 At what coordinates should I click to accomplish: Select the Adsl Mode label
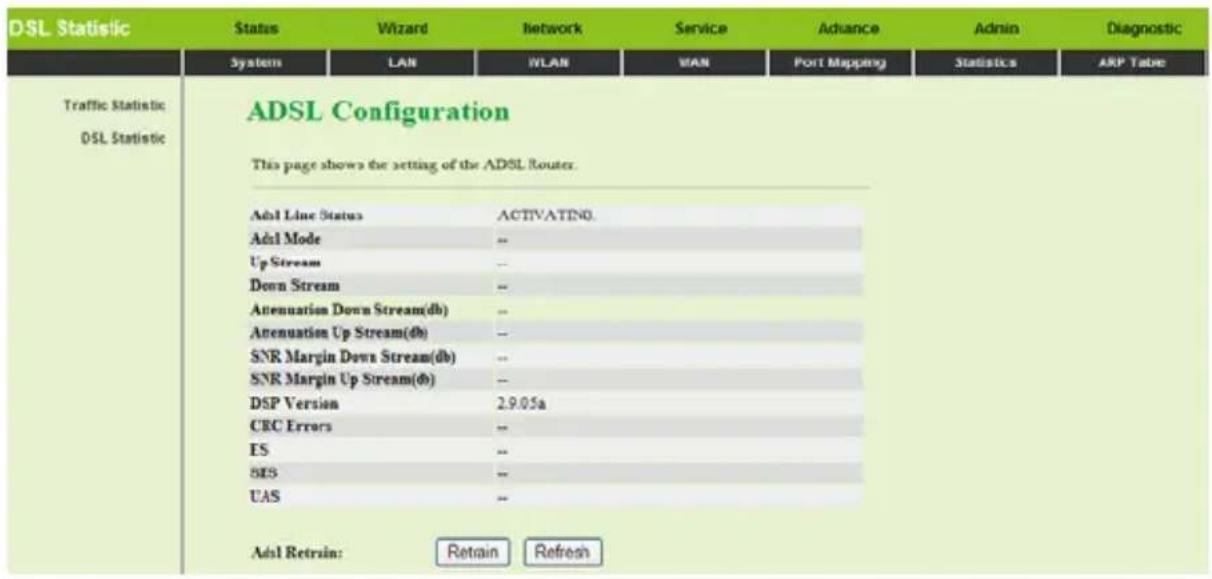click(284, 239)
